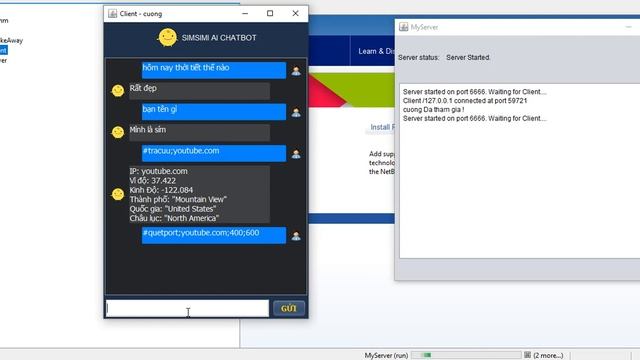Click user avatar beside '#quetport;youtube.com;400;600' message
The image size is (640, 360).
[x=296, y=236]
